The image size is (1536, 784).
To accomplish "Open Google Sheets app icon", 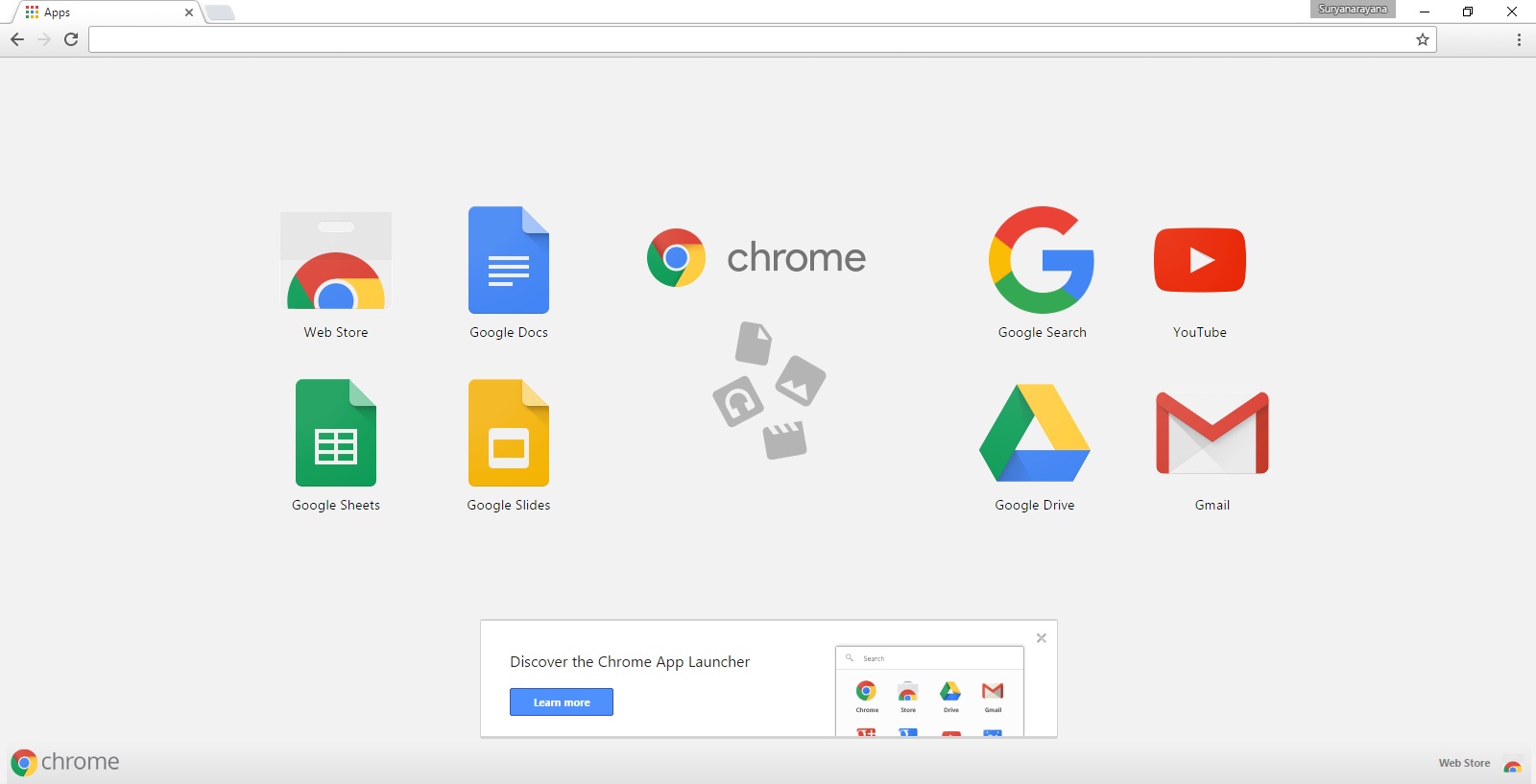I will (x=336, y=433).
